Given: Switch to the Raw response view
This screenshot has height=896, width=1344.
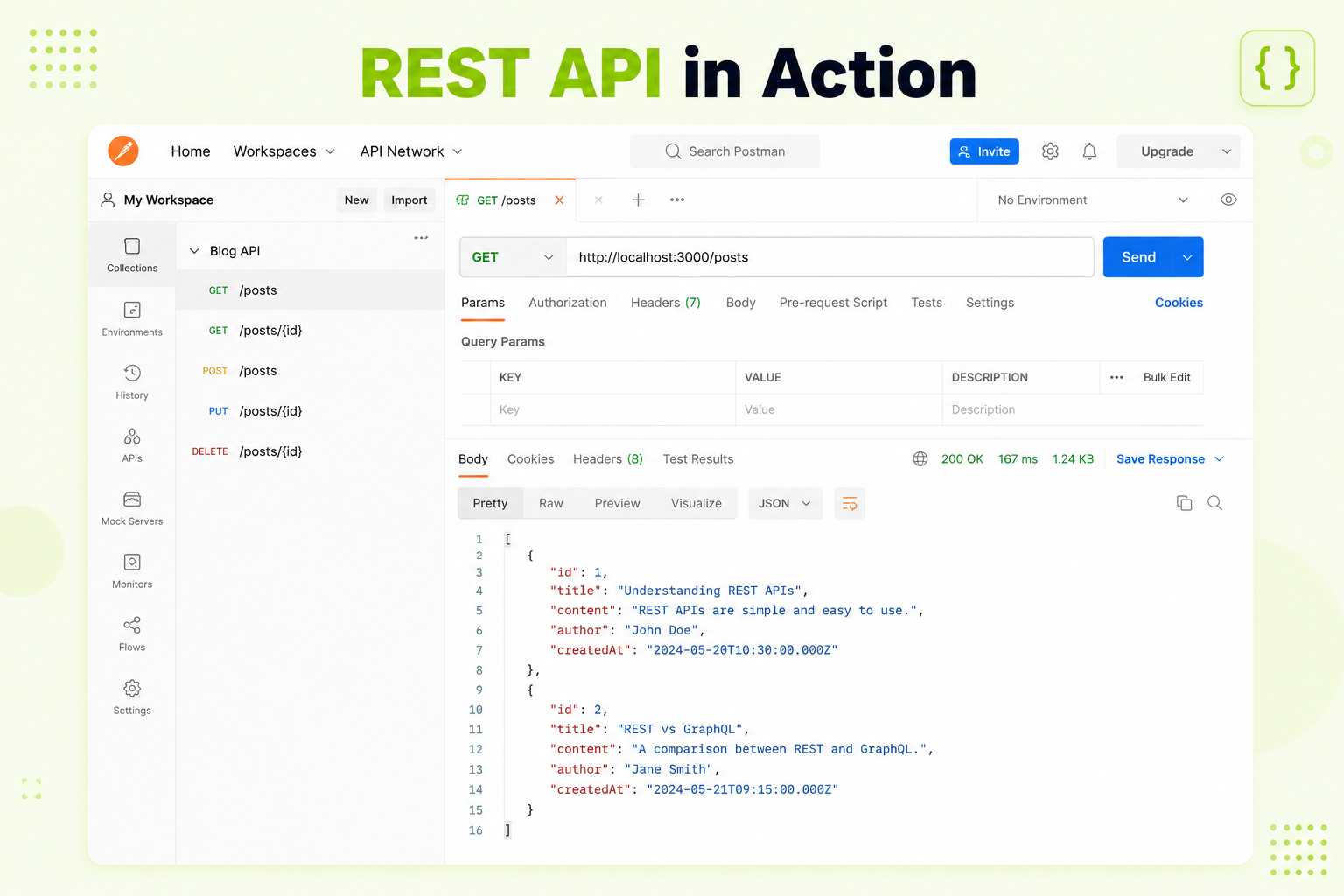Looking at the screenshot, I should [551, 503].
